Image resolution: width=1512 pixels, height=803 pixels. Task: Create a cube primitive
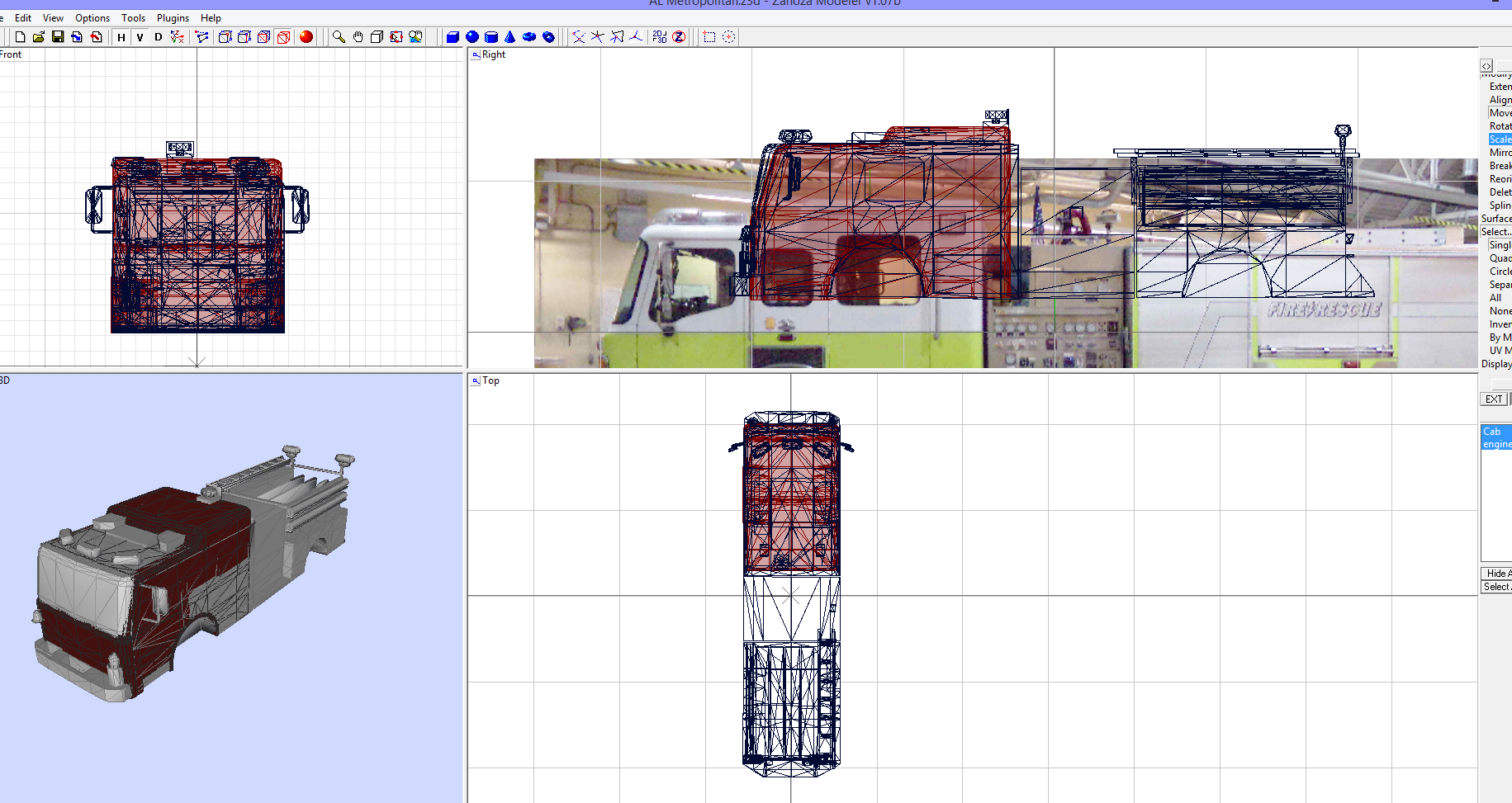click(453, 36)
